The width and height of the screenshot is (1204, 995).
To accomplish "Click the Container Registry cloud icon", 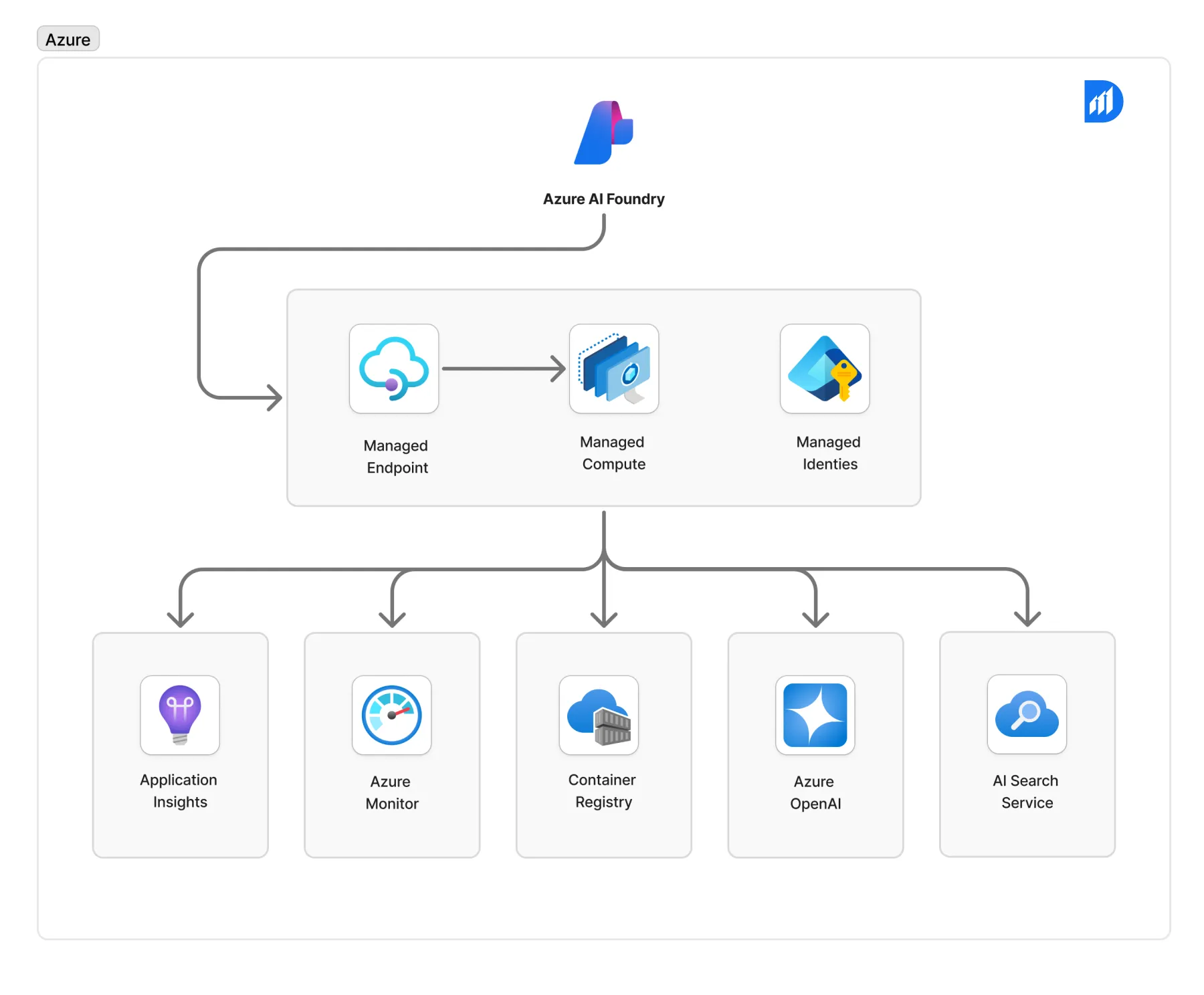I will pyautogui.click(x=599, y=715).
